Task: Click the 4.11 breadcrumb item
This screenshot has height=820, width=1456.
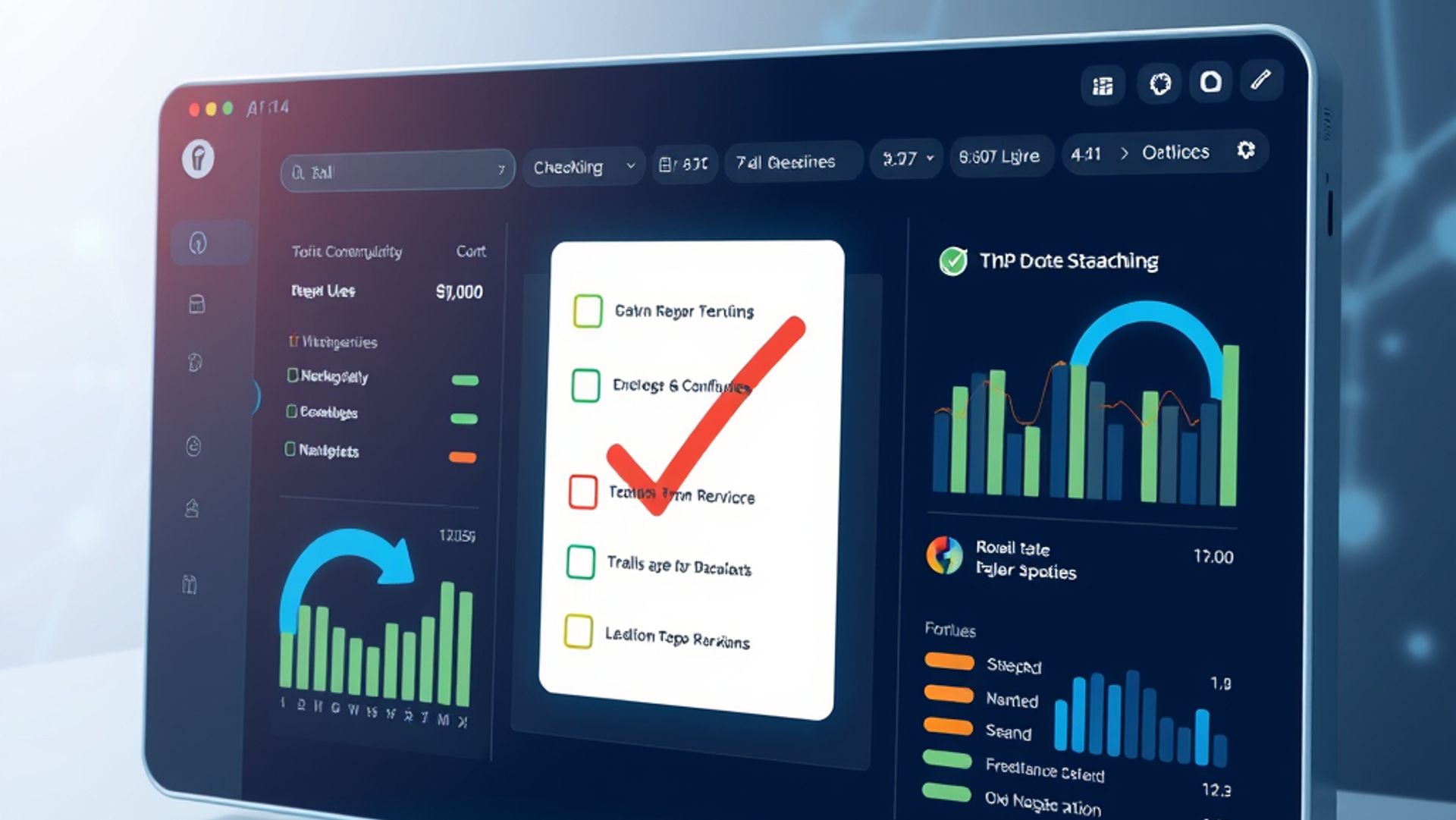Action: click(1085, 154)
